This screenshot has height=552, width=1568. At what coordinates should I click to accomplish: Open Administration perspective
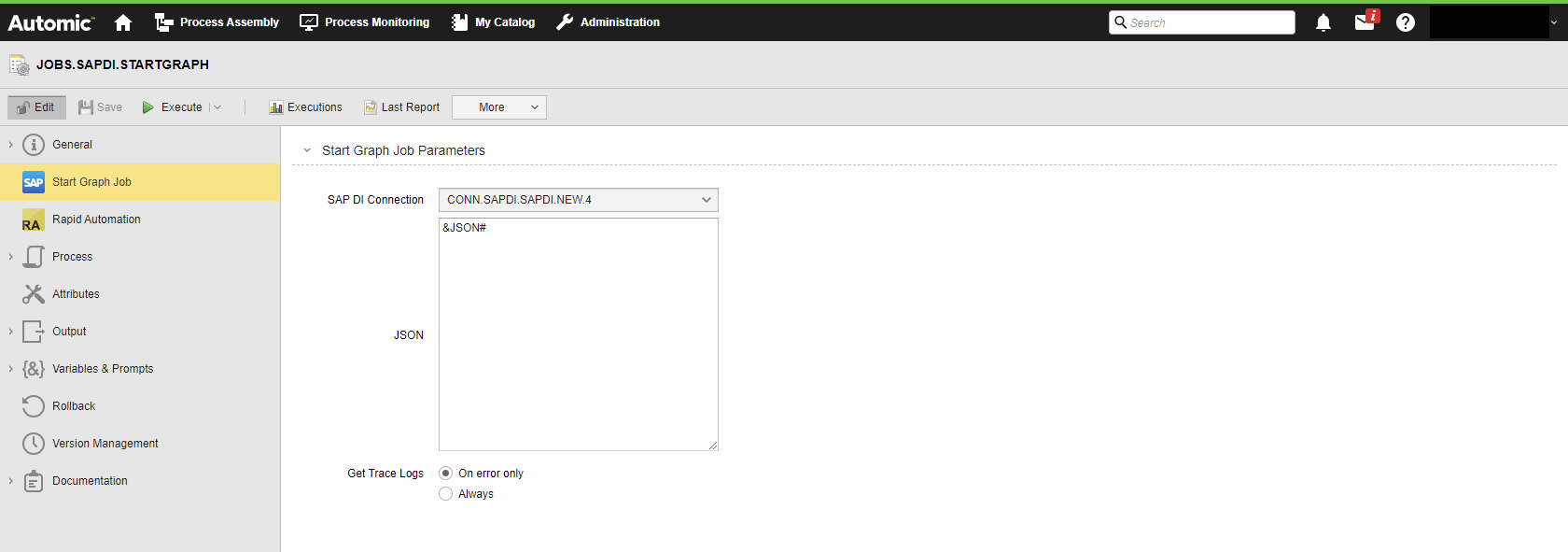pos(609,22)
